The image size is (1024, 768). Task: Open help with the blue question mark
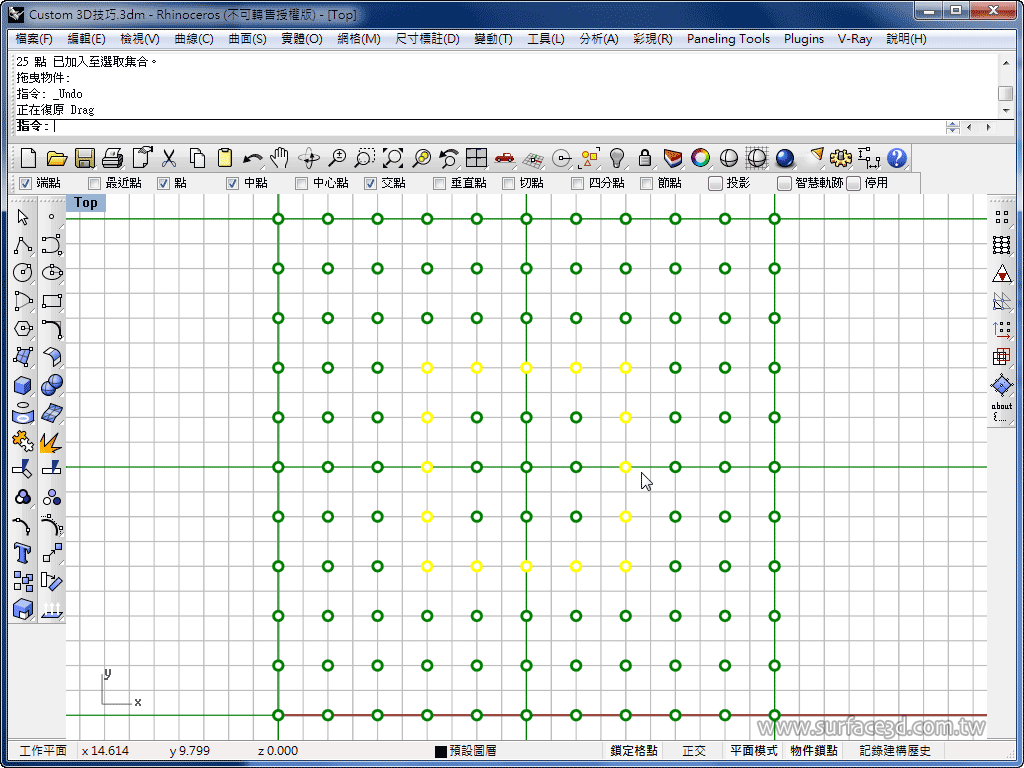click(x=897, y=158)
